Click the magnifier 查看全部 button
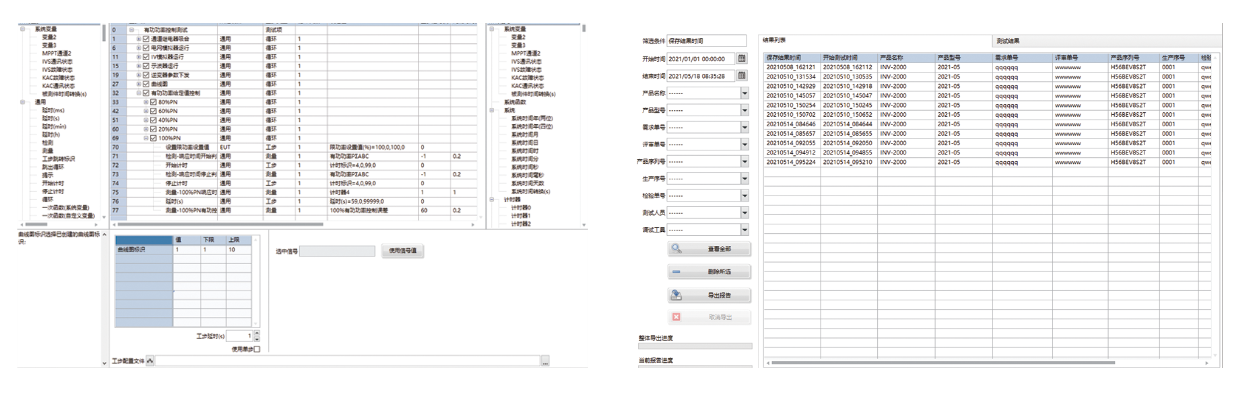The height and width of the screenshot is (411, 1249). coord(707,248)
